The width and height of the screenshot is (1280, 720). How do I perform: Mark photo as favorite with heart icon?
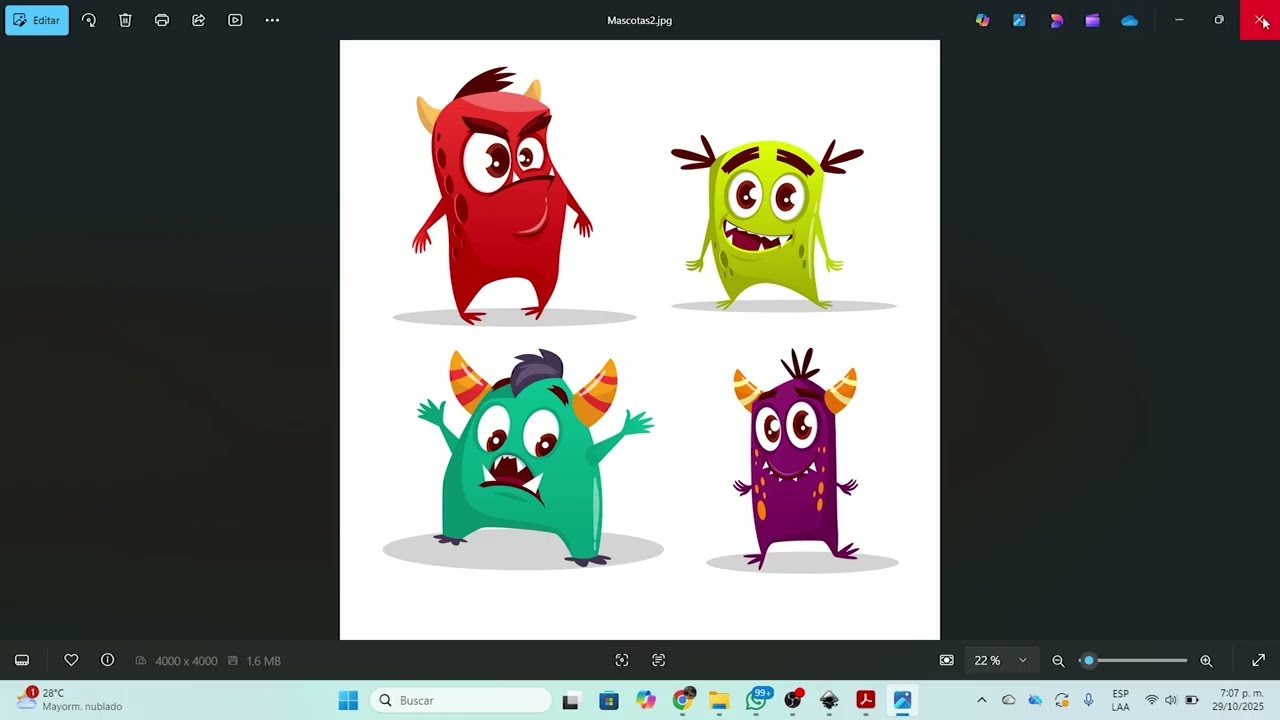click(x=71, y=660)
